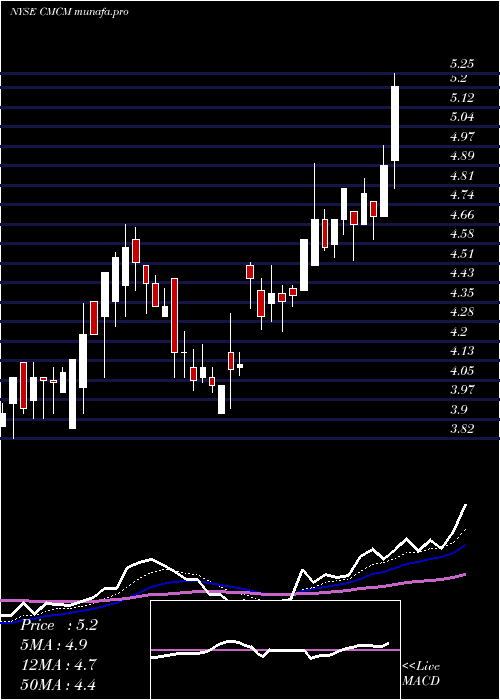This screenshot has width=500, height=700.
Task: Click the 3.97 price axis label
Action: (462, 390)
